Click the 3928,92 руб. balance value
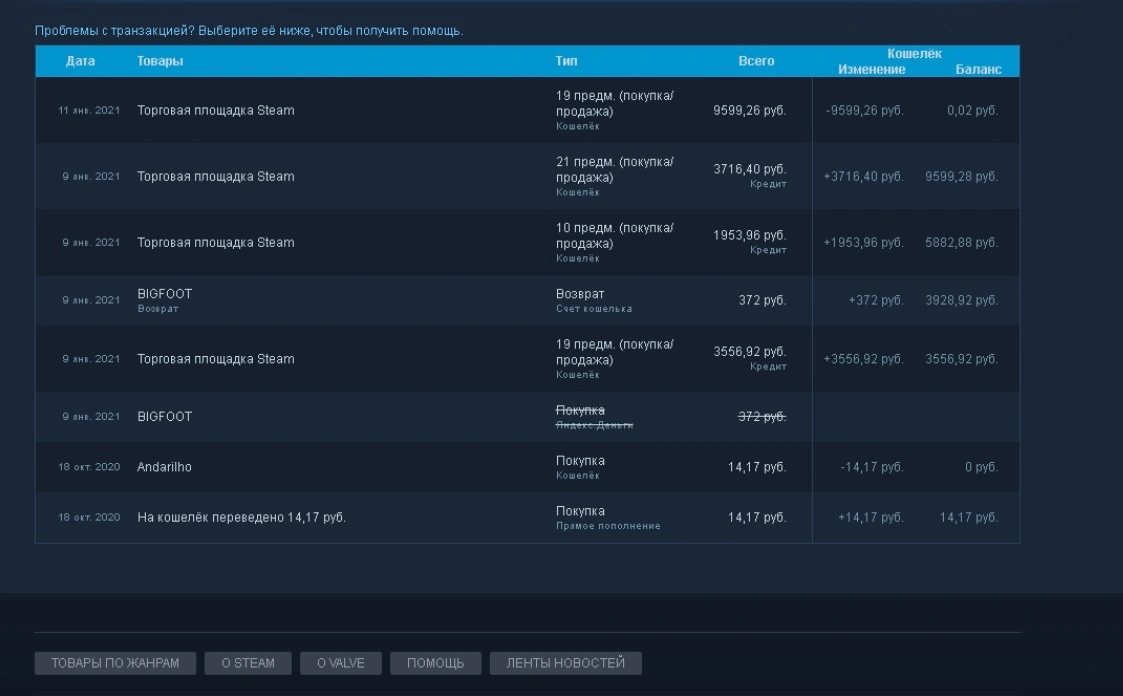This screenshot has width=1123, height=696. (961, 300)
